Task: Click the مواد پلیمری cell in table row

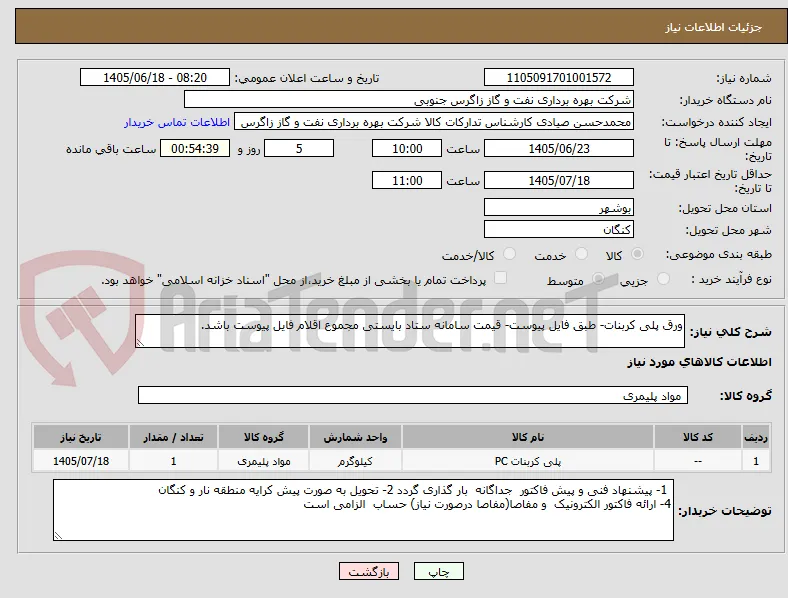Action: [263, 461]
